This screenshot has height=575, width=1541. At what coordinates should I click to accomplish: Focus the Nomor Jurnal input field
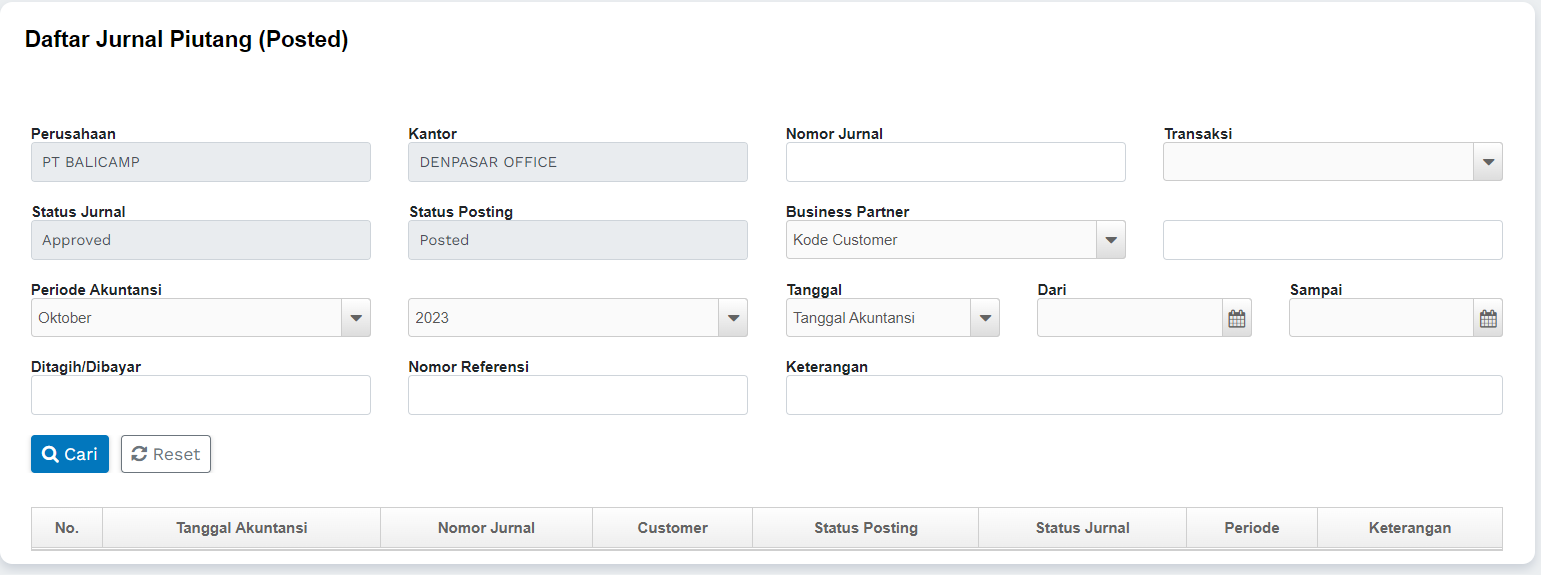pyautogui.click(x=955, y=162)
